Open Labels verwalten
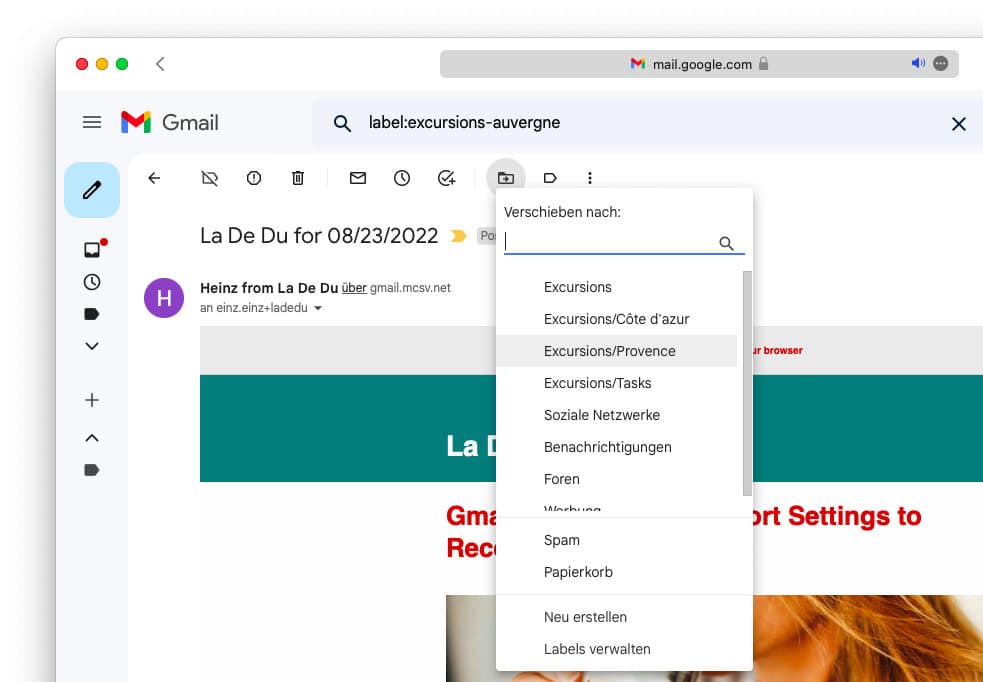983x682 pixels. pyautogui.click(x=624, y=649)
